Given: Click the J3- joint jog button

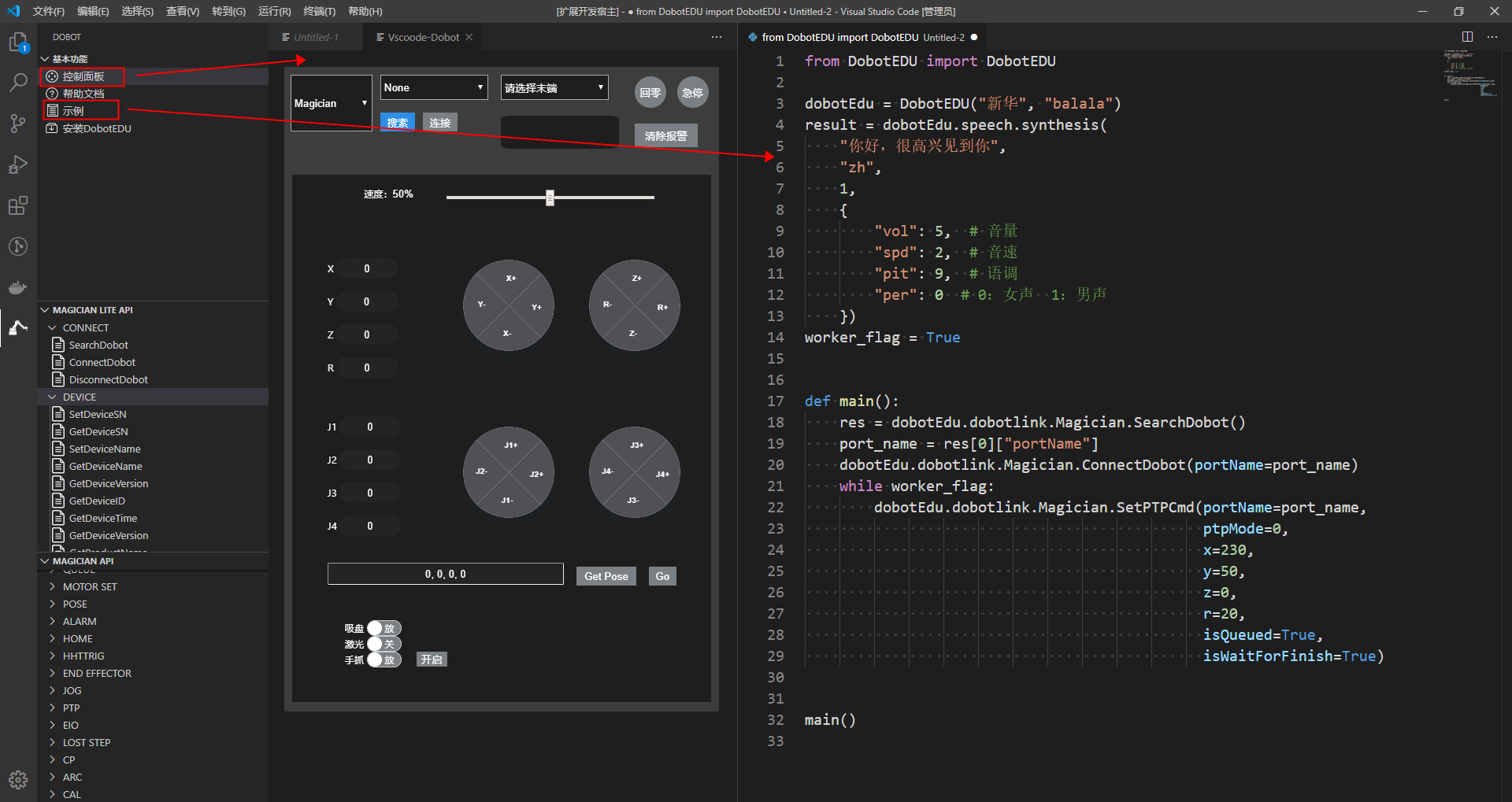Looking at the screenshot, I should 633,501.
